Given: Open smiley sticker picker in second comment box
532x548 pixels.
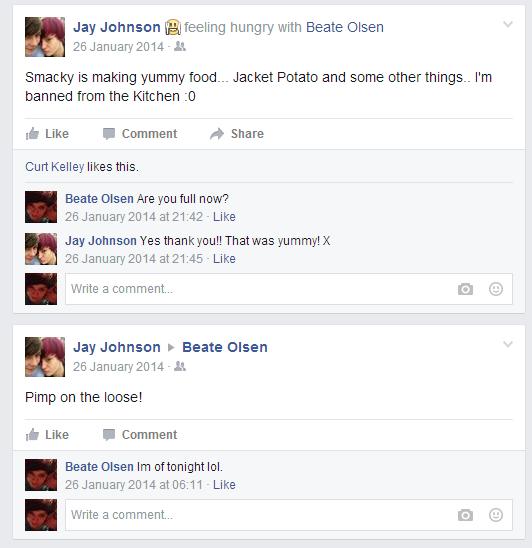Looking at the screenshot, I should [x=496, y=515].
